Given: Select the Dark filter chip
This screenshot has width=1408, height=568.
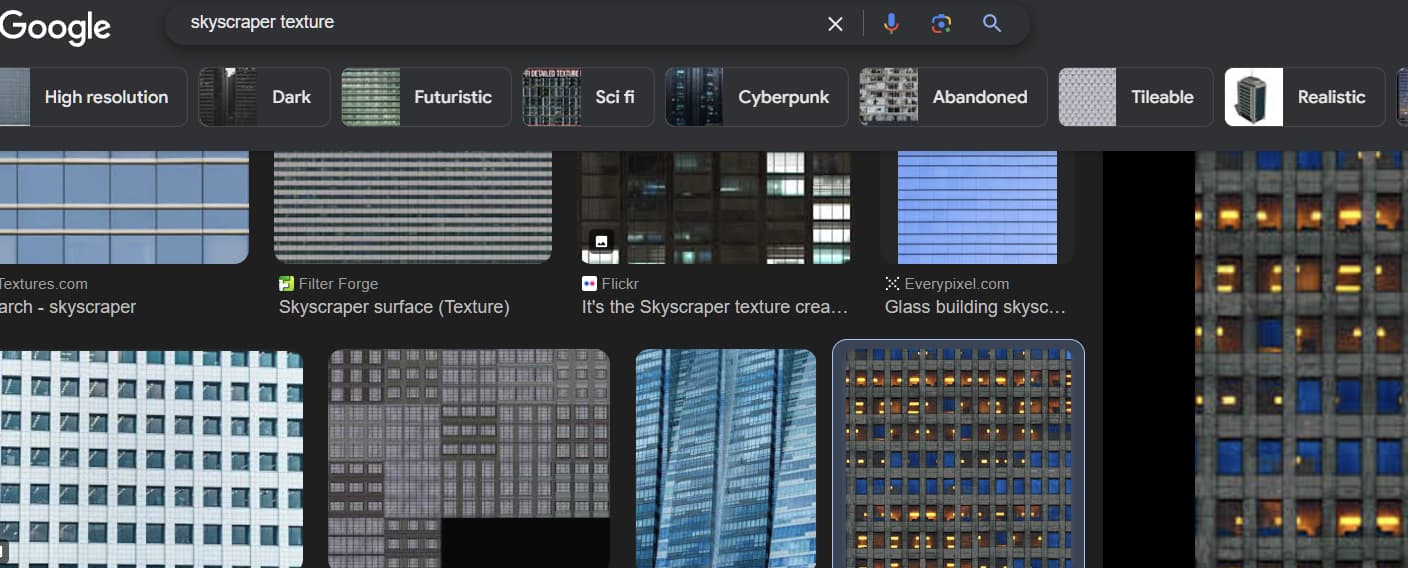Looking at the screenshot, I should point(265,97).
